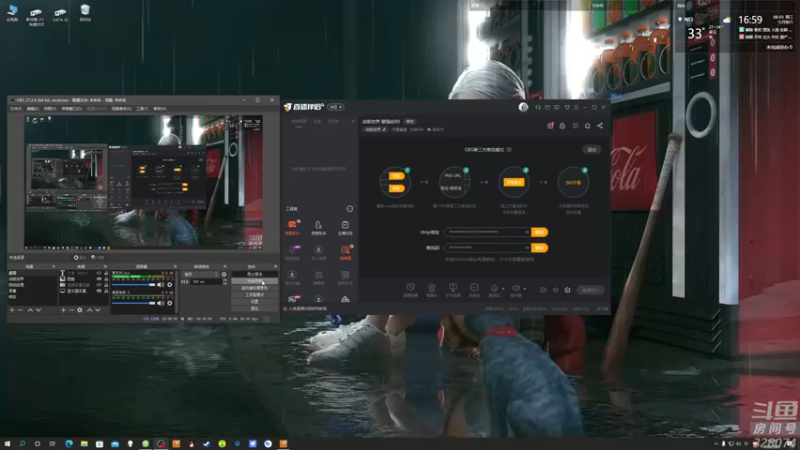Open the gift icon with red dot
800x450 pixels.
point(550,126)
